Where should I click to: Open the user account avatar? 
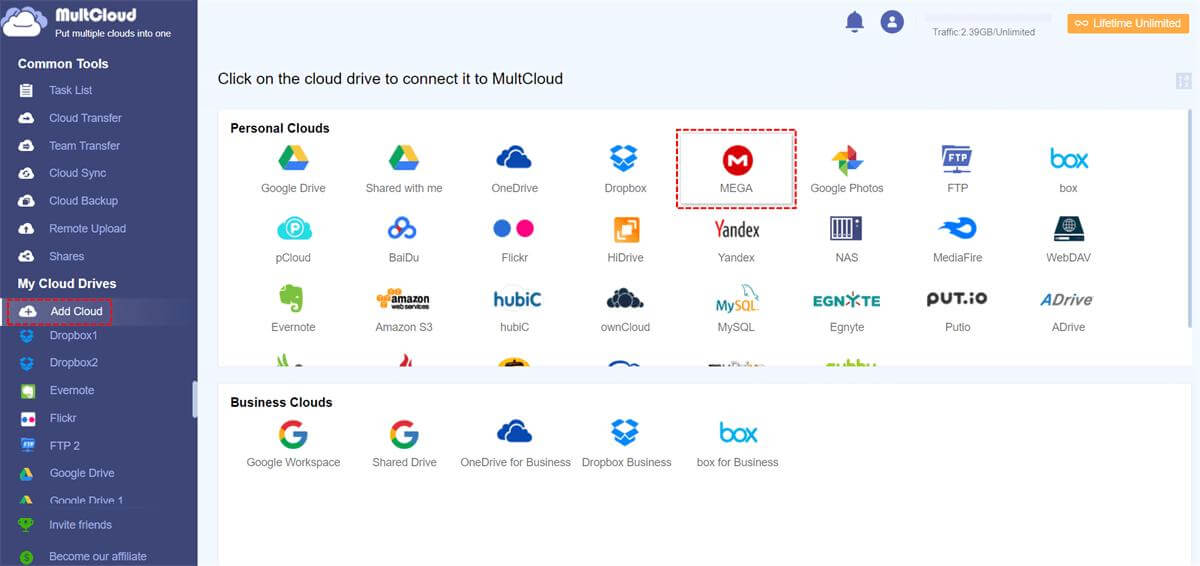pyautogui.click(x=892, y=22)
